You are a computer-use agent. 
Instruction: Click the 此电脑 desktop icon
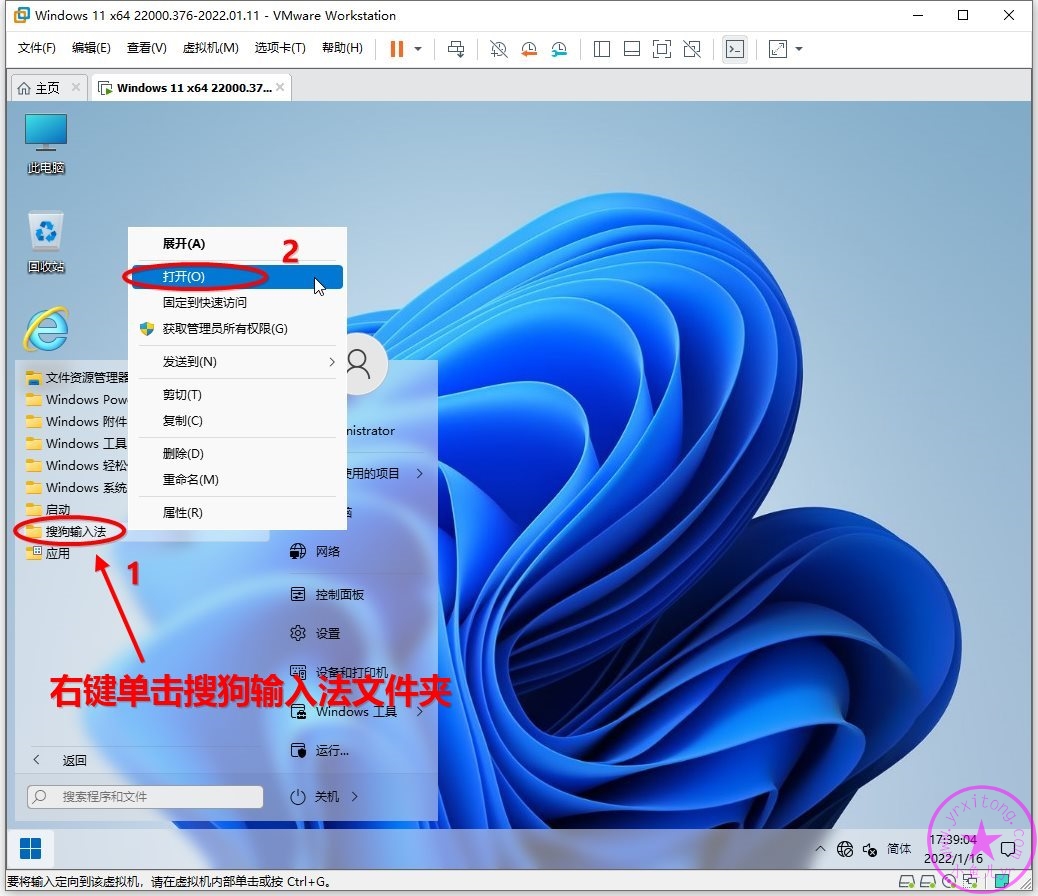click(46, 143)
